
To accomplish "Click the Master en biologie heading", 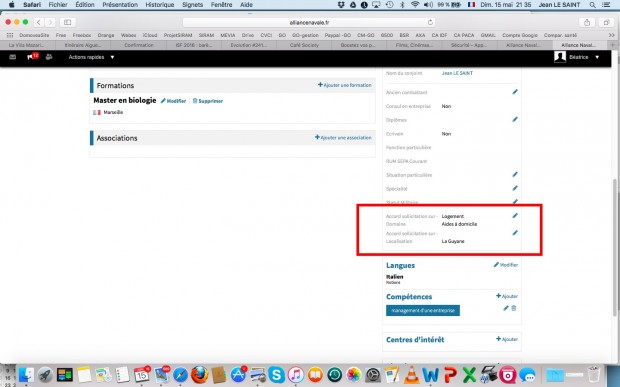I will point(125,100).
